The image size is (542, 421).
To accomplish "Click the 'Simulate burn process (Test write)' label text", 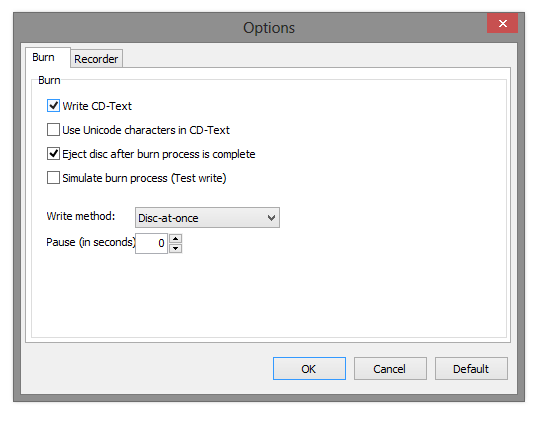I will point(144,178).
